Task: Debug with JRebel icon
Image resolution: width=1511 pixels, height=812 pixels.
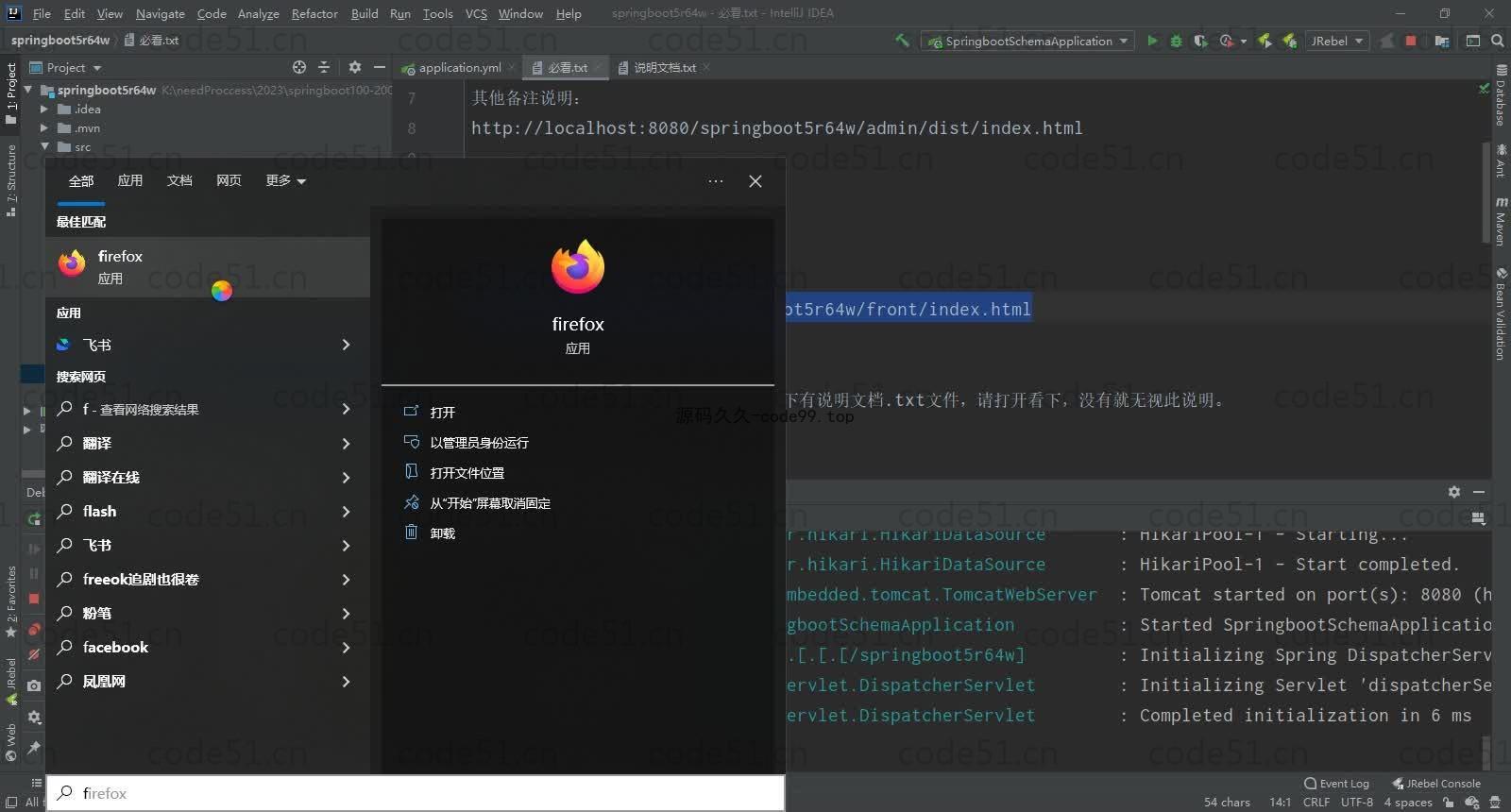Action: pos(1289,41)
